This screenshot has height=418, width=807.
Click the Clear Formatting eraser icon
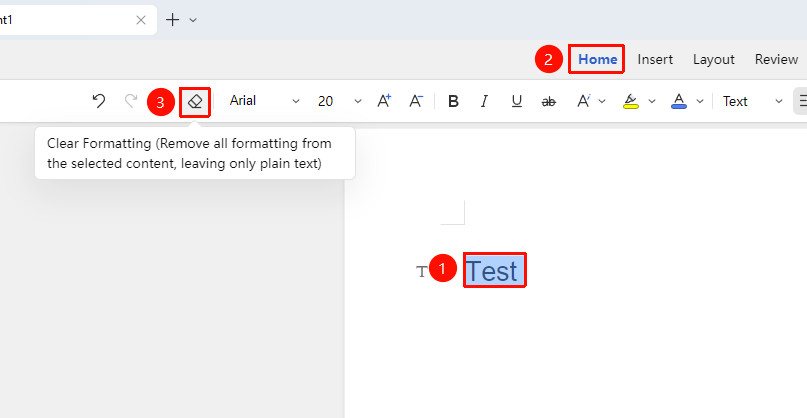click(x=195, y=101)
